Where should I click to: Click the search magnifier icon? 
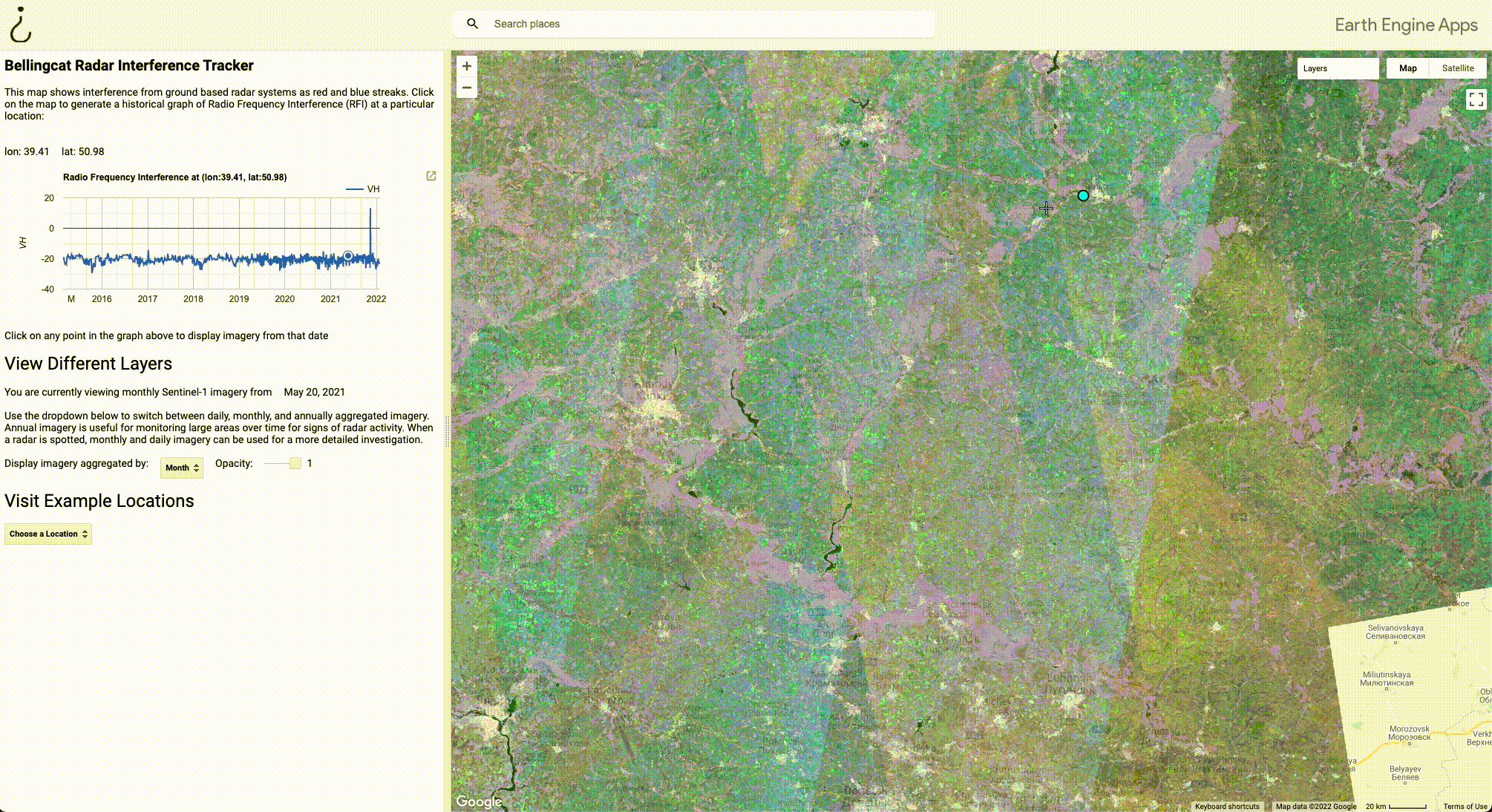click(x=472, y=24)
